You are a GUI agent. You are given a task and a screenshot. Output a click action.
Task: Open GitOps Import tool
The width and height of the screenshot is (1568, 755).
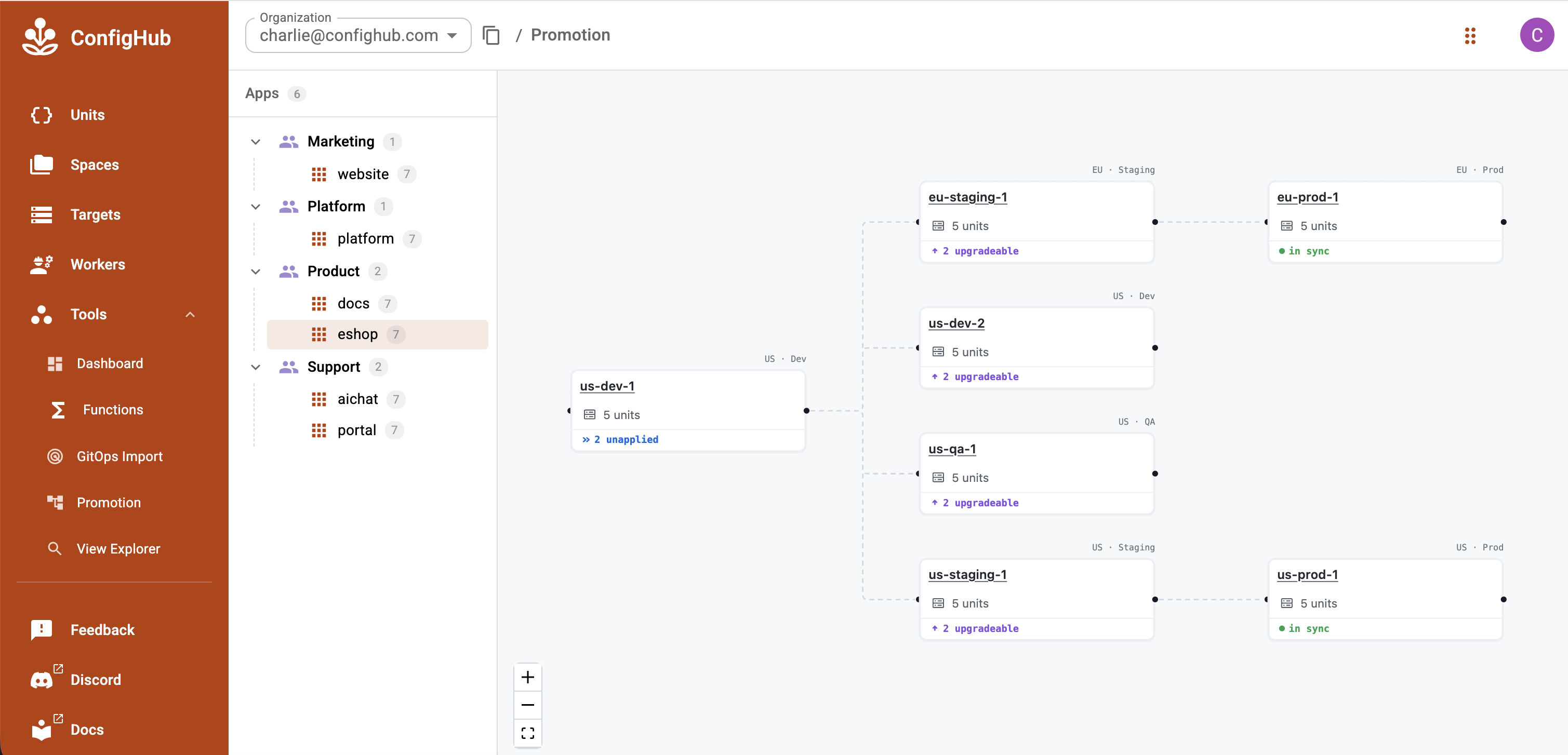point(119,456)
